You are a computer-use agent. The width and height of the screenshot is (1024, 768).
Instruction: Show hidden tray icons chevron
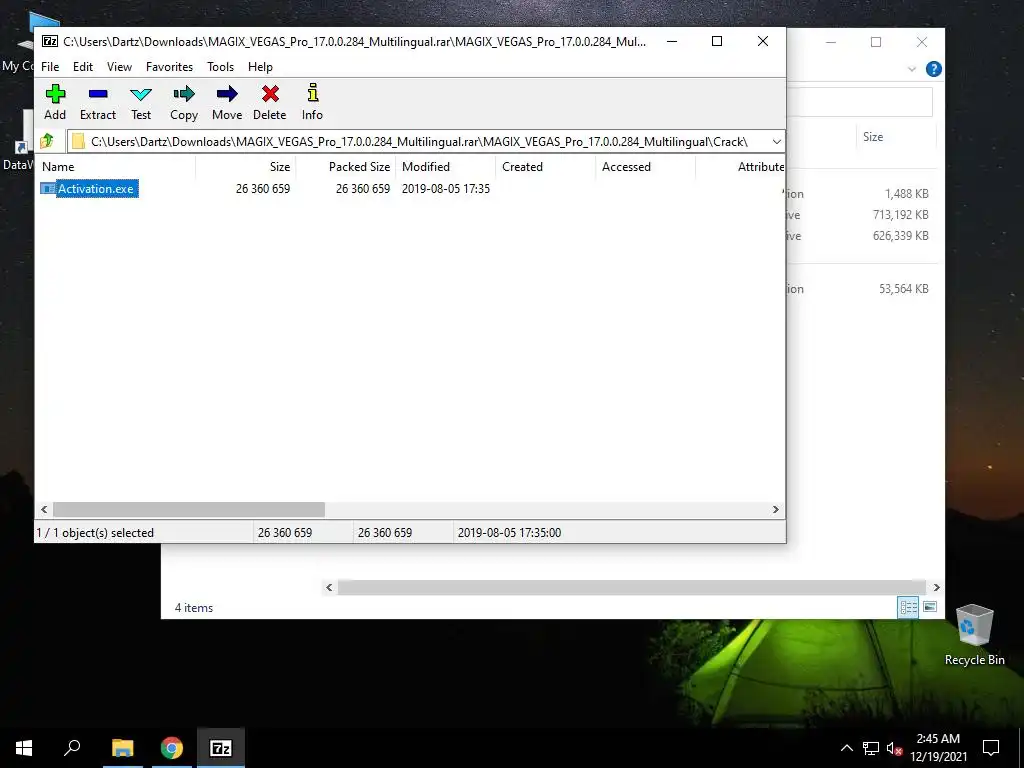pyautogui.click(x=846, y=748)
